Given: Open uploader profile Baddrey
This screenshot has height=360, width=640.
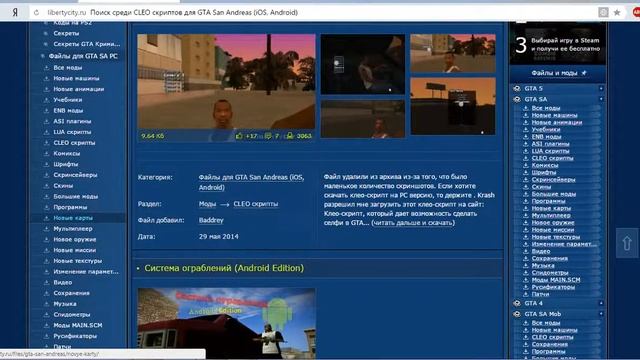Looking at the screenshot, I should [211, 220].
